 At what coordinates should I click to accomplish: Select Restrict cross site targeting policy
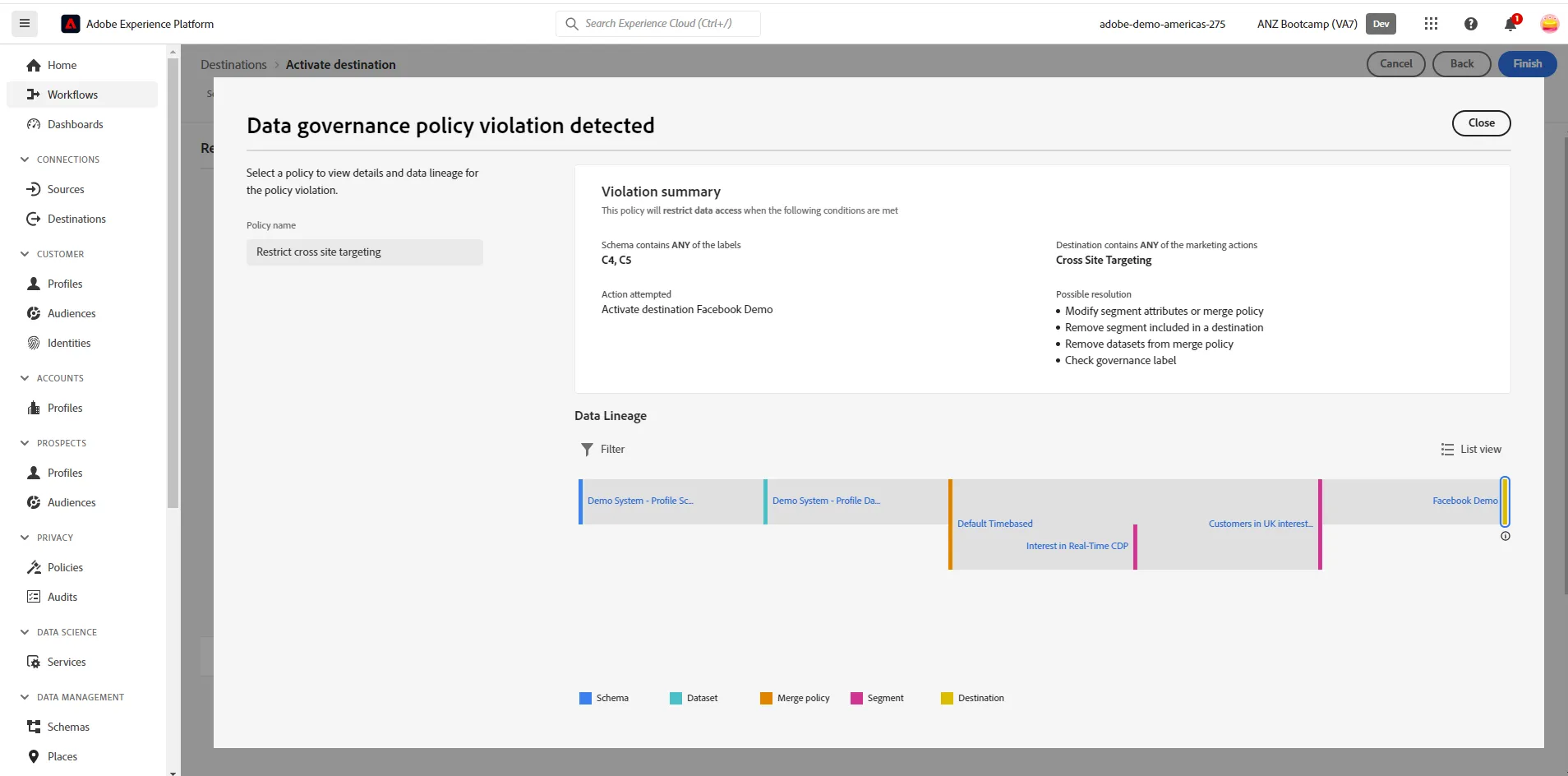[365, 252]
